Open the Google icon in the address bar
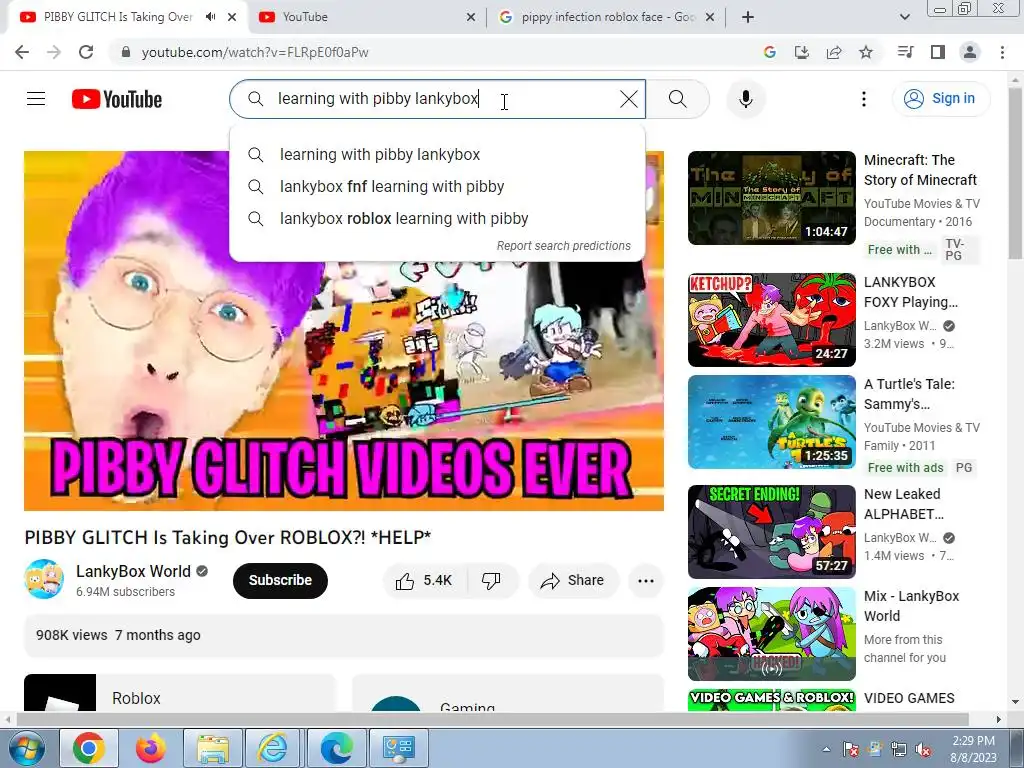Screen dimensions: 1024x768 click(770, 52)
